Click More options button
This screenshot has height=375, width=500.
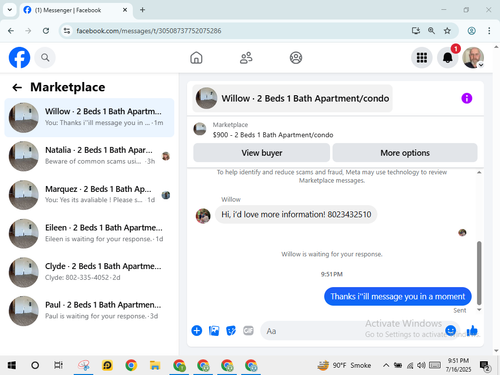coord(405,153)
